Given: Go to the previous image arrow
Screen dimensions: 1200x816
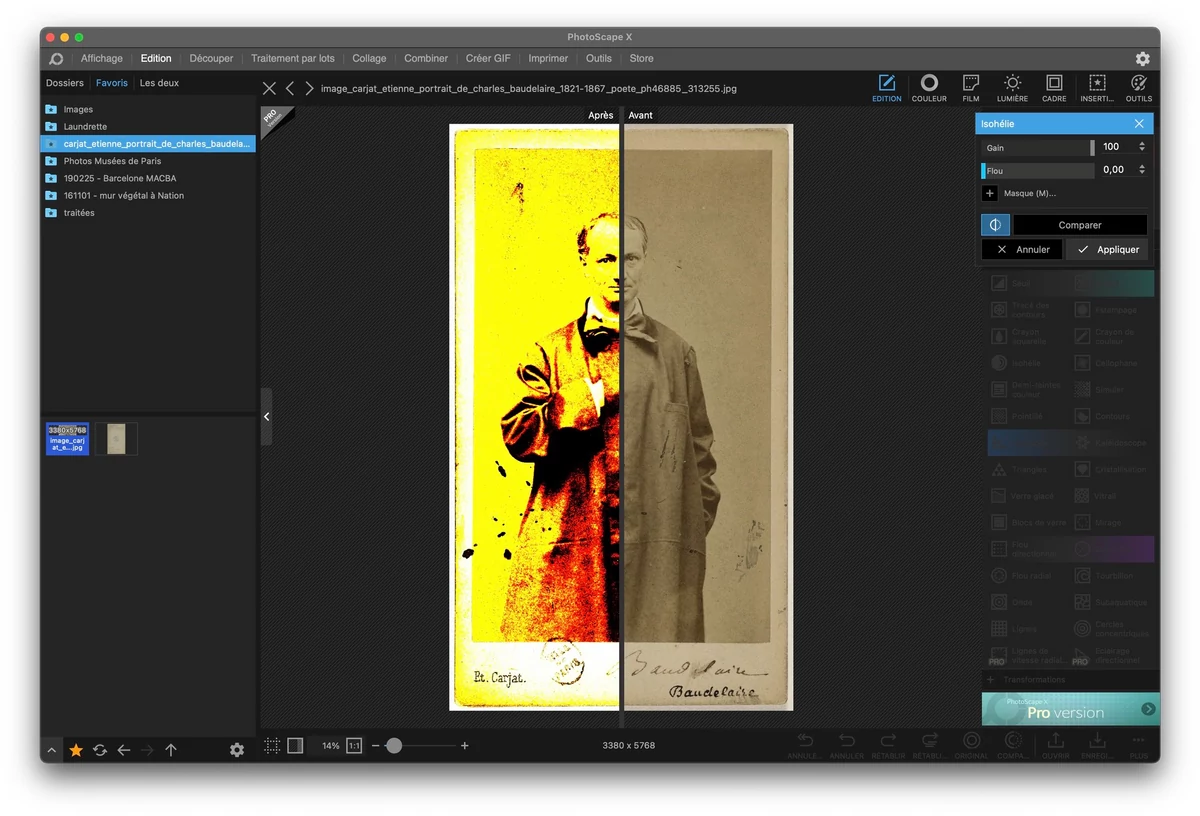Looking at the screenshot, I should (x=290, y=88).
